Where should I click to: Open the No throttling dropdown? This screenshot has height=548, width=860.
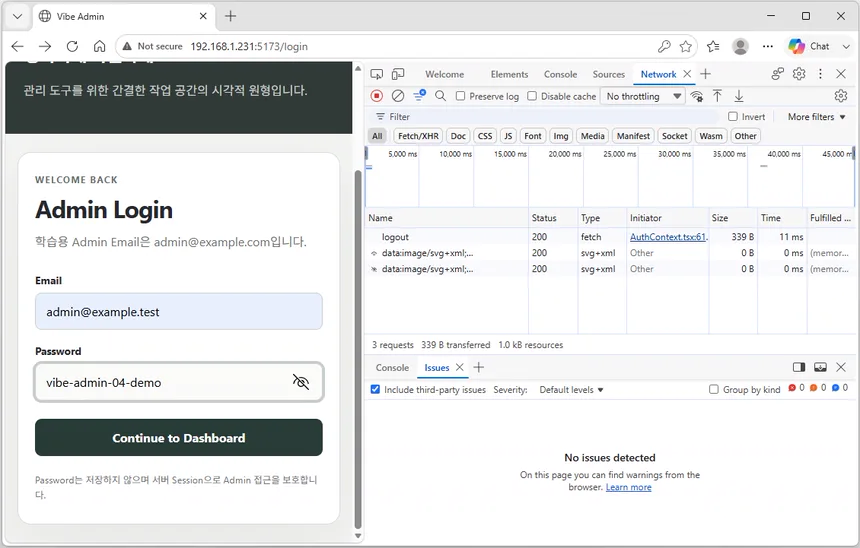coord(643,97)
